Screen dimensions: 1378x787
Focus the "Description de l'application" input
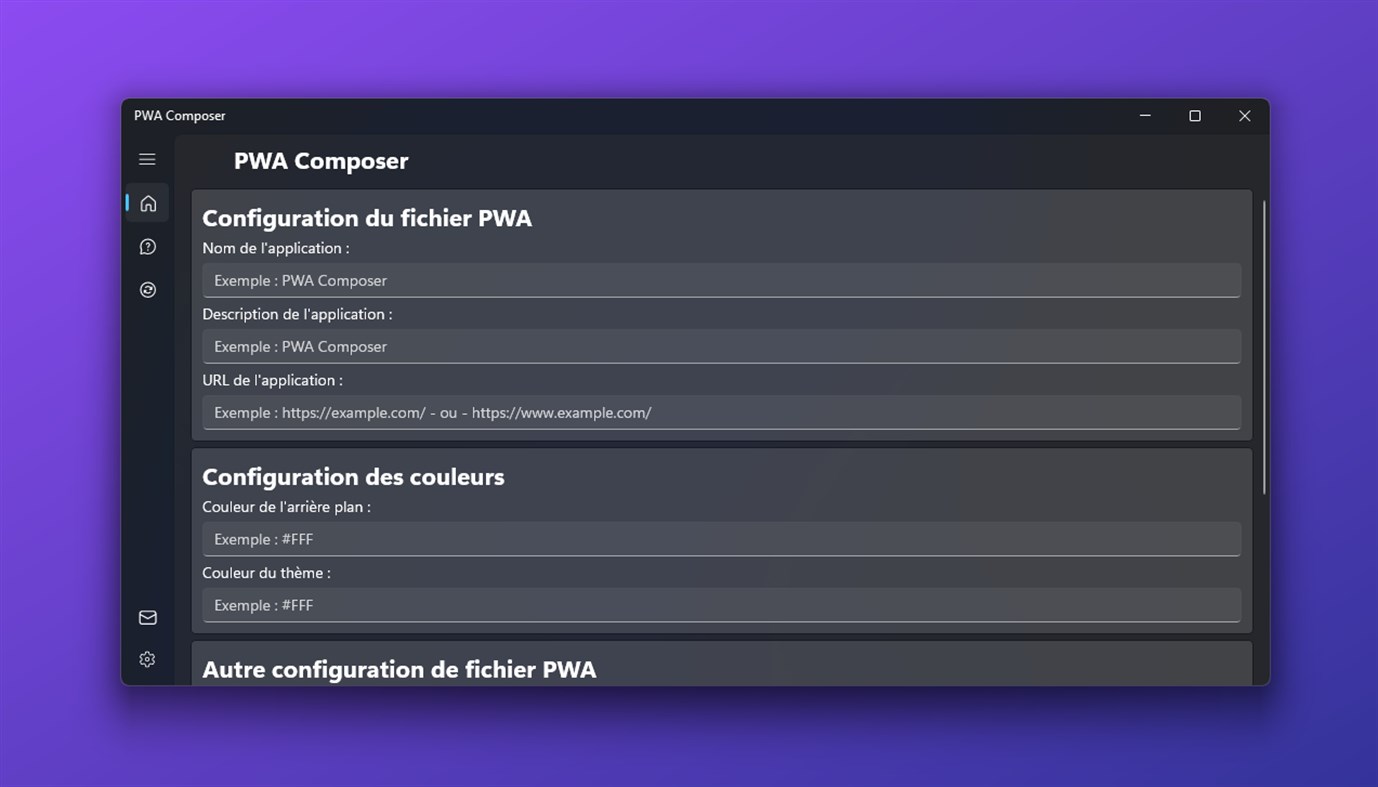click(721, 347)
